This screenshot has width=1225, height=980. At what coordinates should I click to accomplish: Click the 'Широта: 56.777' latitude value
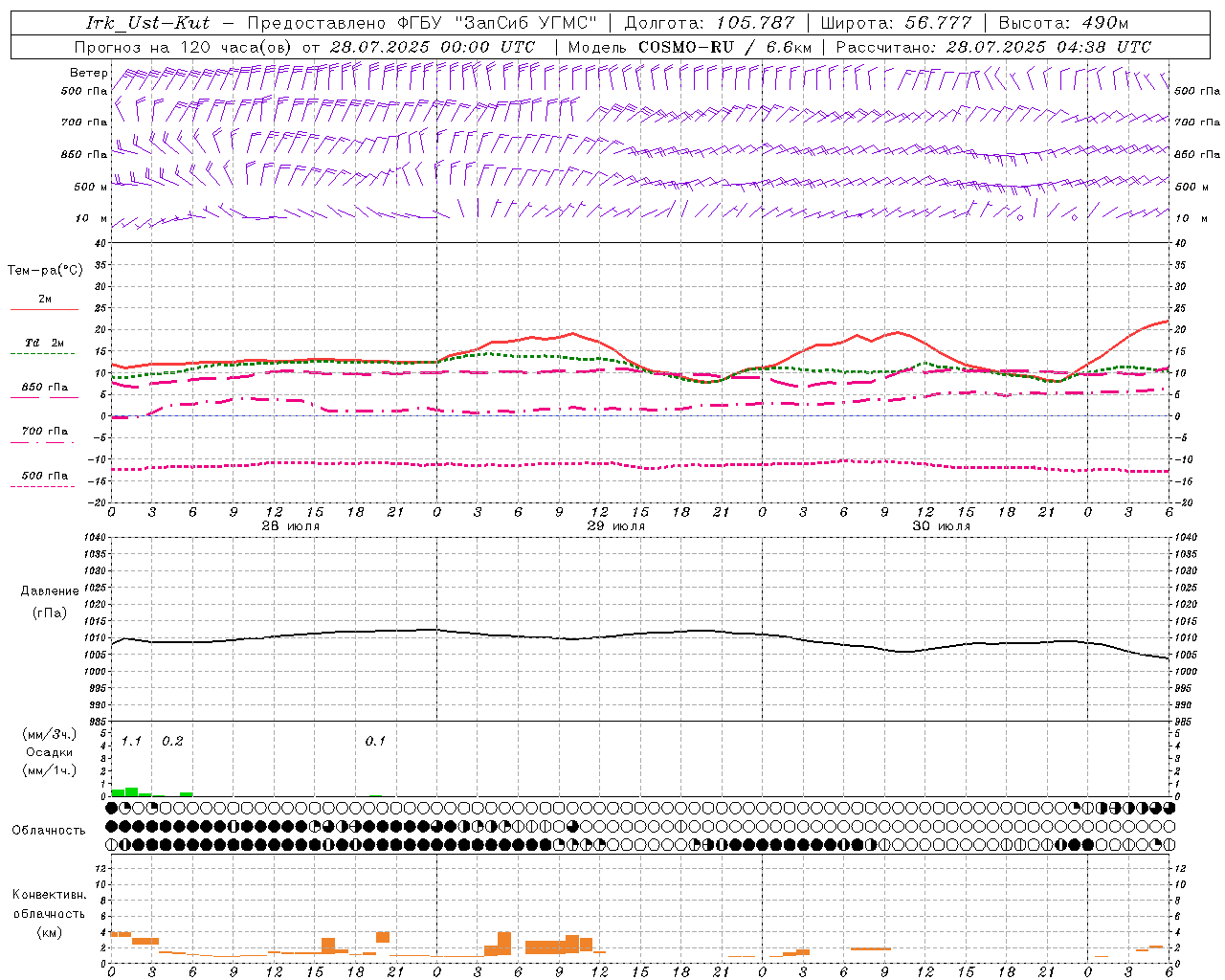point(897,23)
